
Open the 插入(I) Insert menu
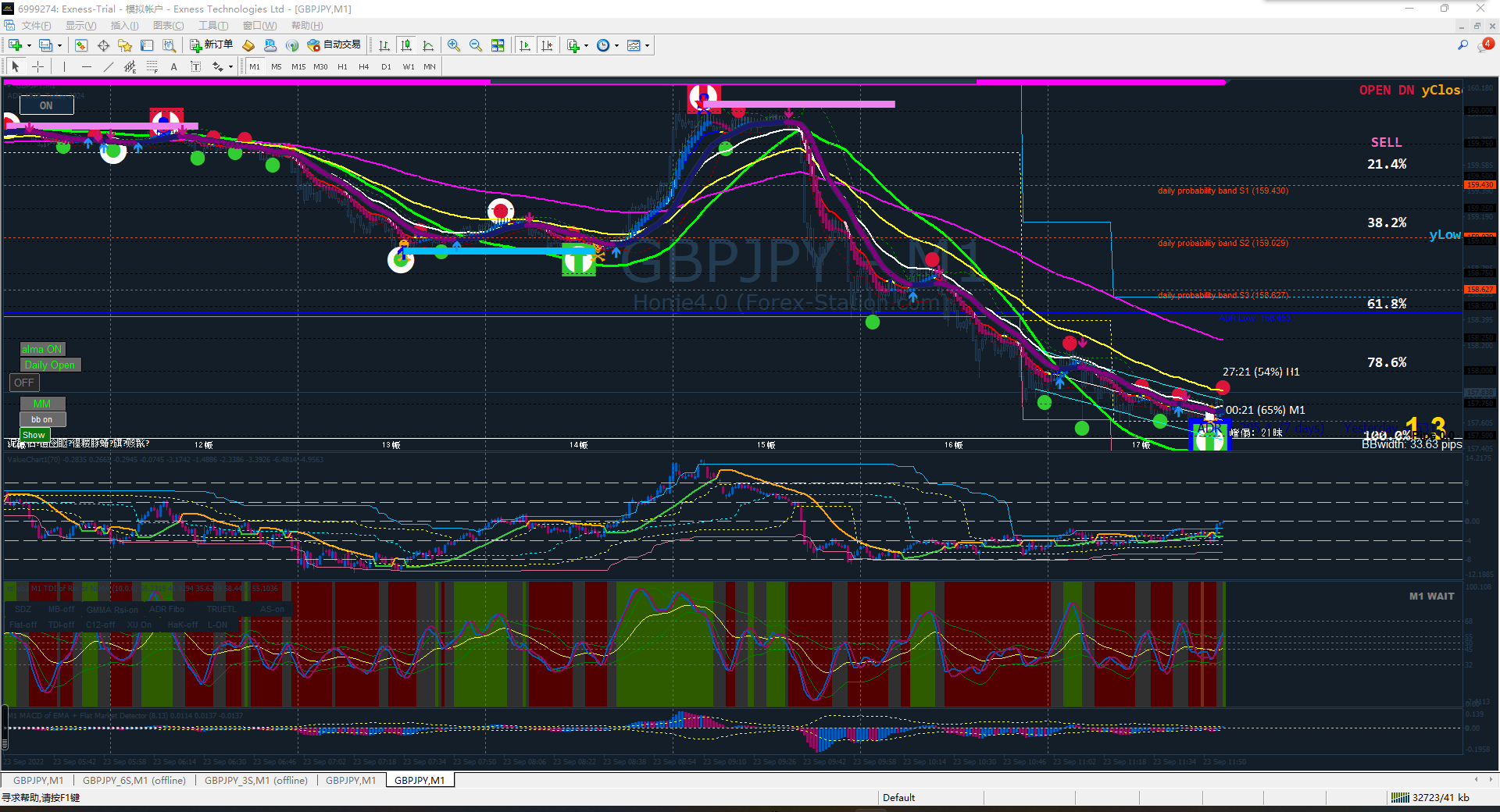pos(124,26)
